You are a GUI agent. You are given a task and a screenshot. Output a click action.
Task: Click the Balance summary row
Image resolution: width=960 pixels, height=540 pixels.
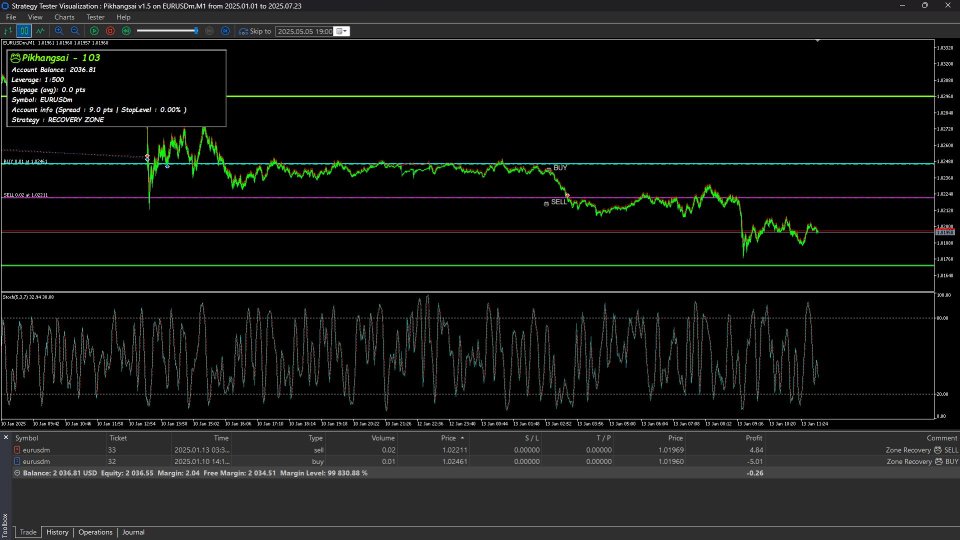[486, 473]
